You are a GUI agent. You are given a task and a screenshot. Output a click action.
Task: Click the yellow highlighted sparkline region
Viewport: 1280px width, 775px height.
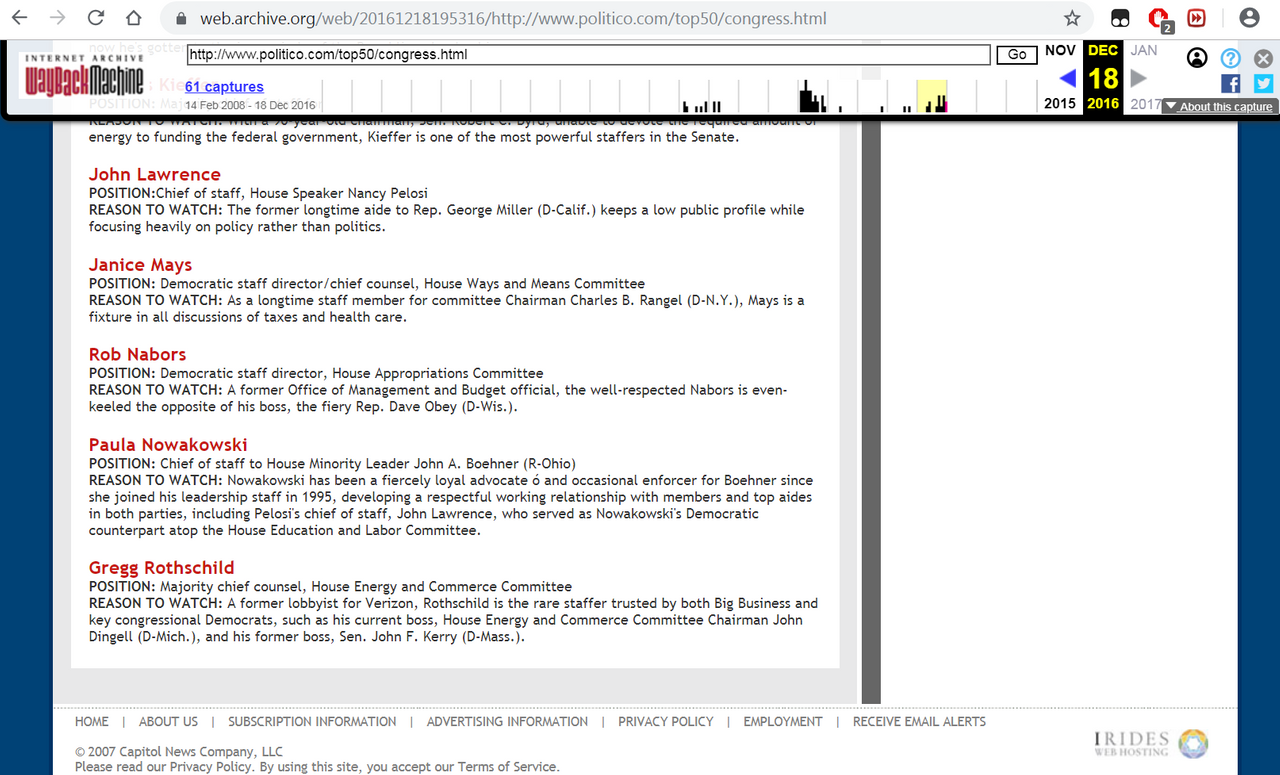coord(932,96)
